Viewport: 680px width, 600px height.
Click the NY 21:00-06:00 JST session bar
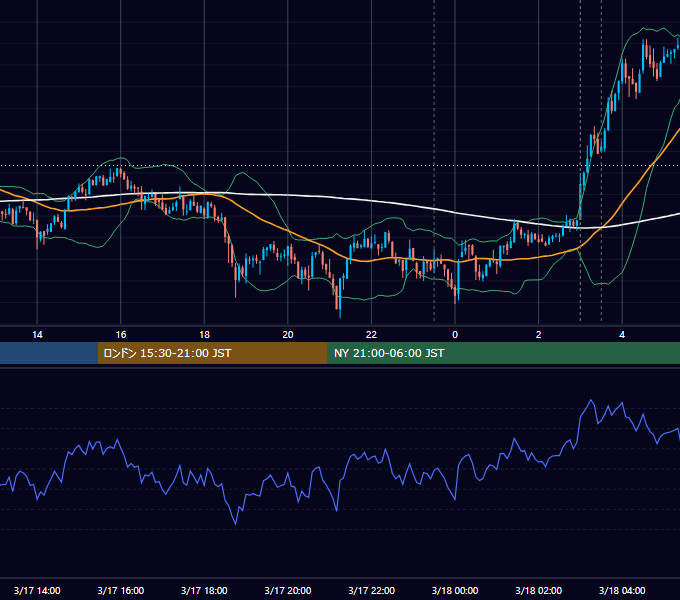tap(503, 353)
